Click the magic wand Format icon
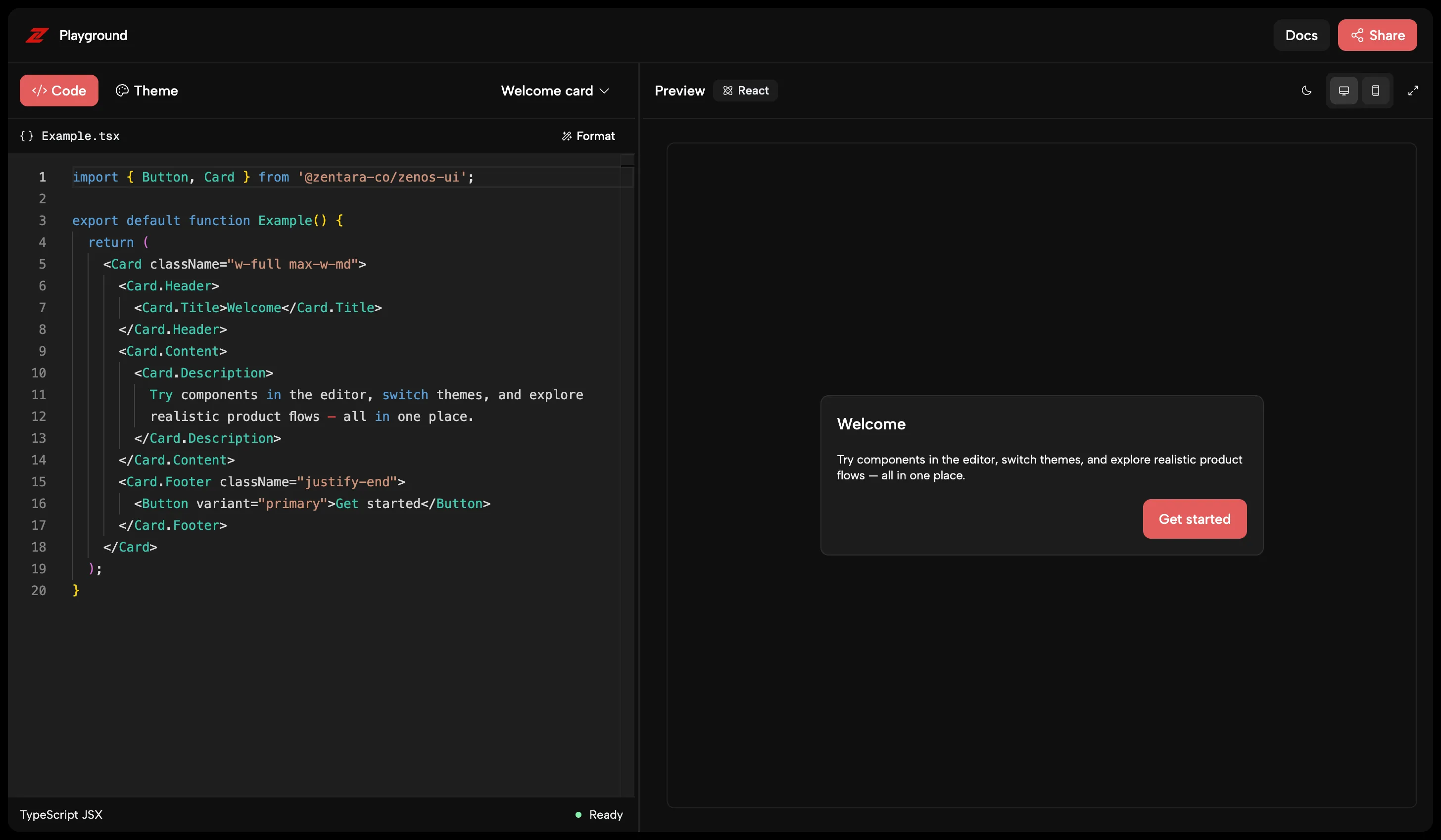 pyautogui.click(x=567, y=136)
